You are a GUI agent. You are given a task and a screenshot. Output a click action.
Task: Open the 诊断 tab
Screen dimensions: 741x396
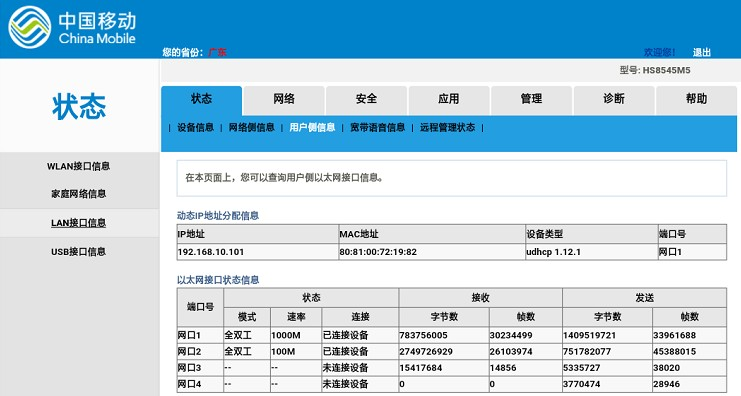click(614, 99)
